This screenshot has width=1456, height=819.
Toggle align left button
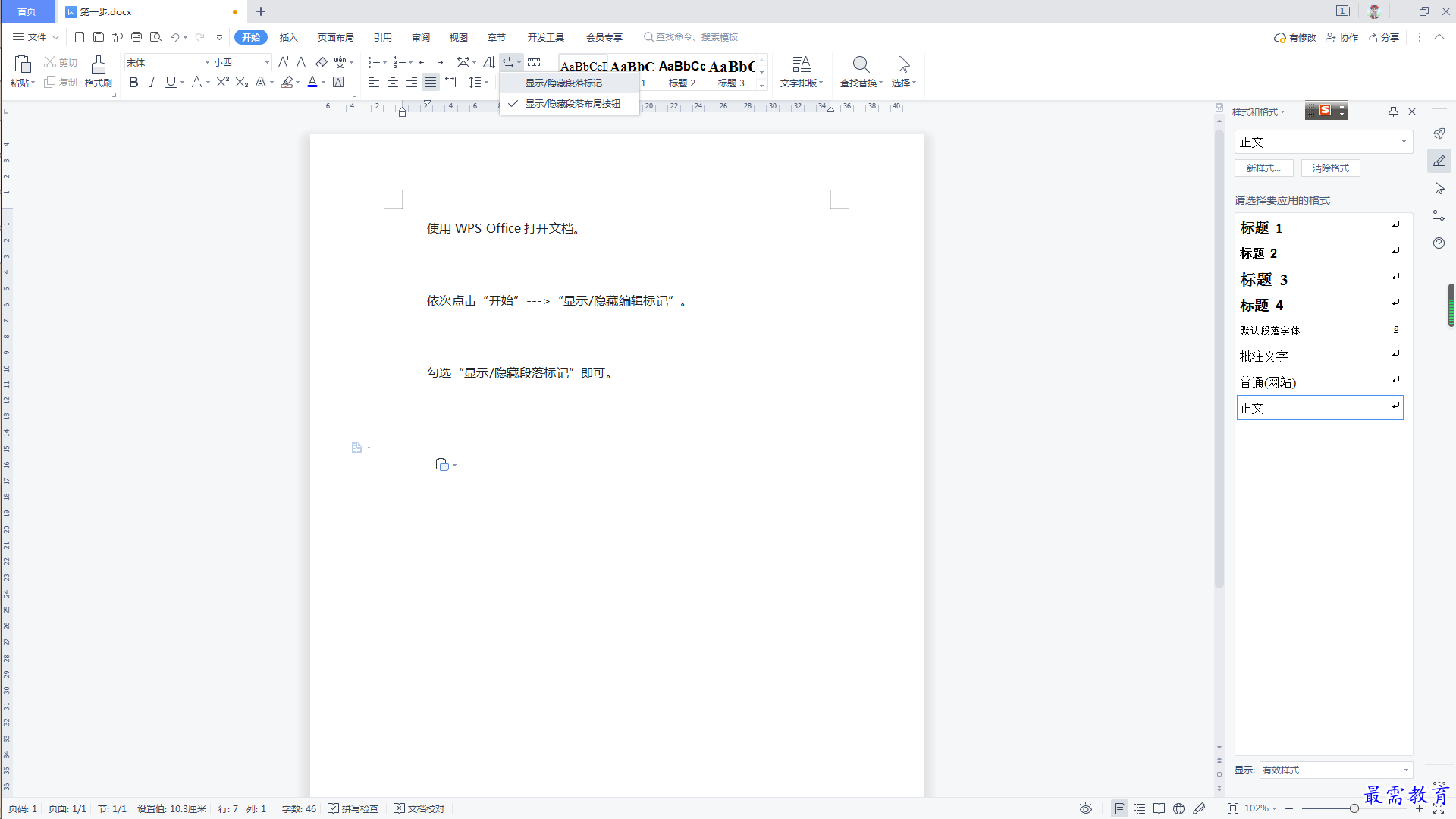(x=374, y=82)
